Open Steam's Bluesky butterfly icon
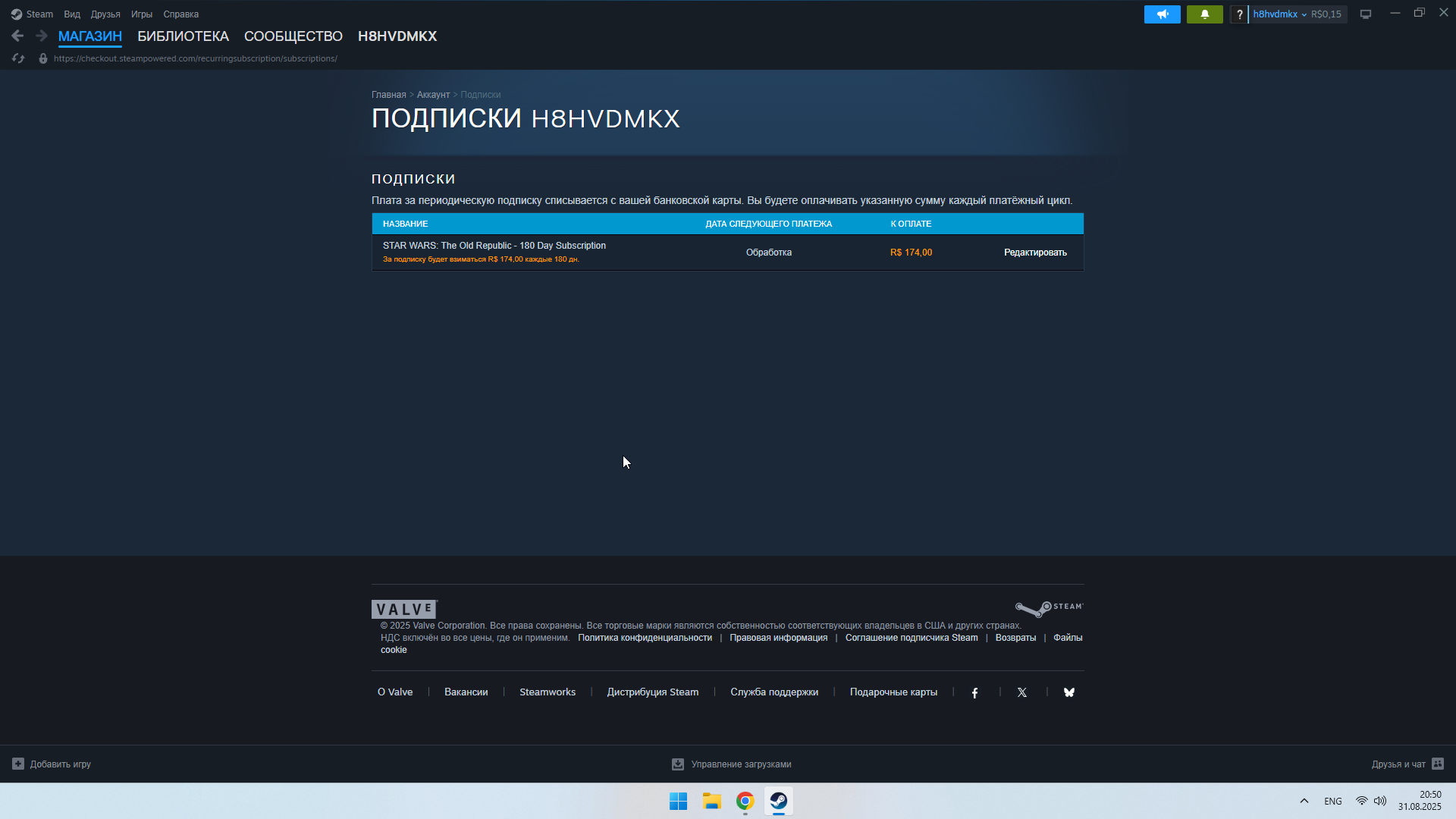The image size is (1456, 819). click(1069, 692)
